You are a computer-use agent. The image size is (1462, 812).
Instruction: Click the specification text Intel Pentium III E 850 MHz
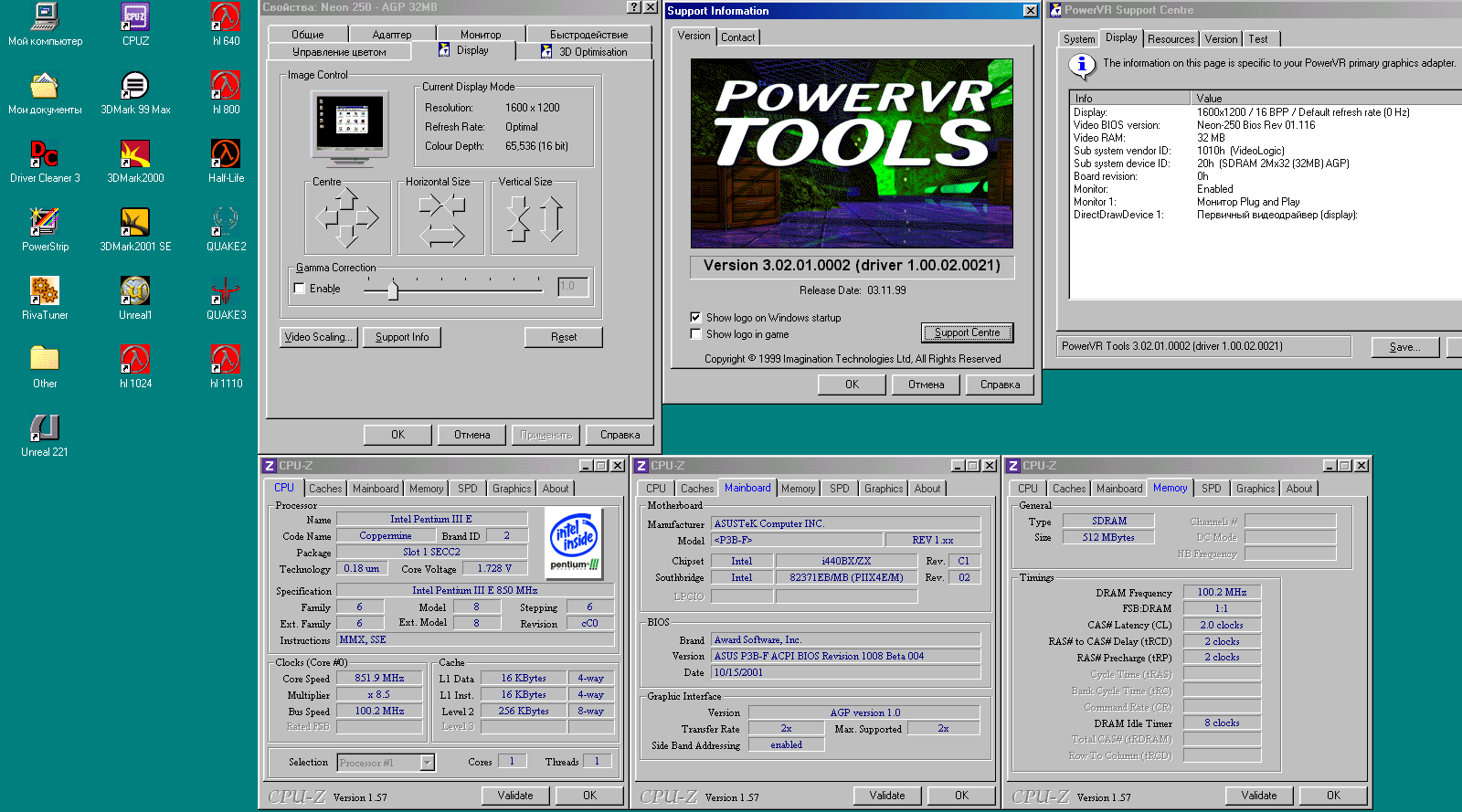tap(475, 590)
